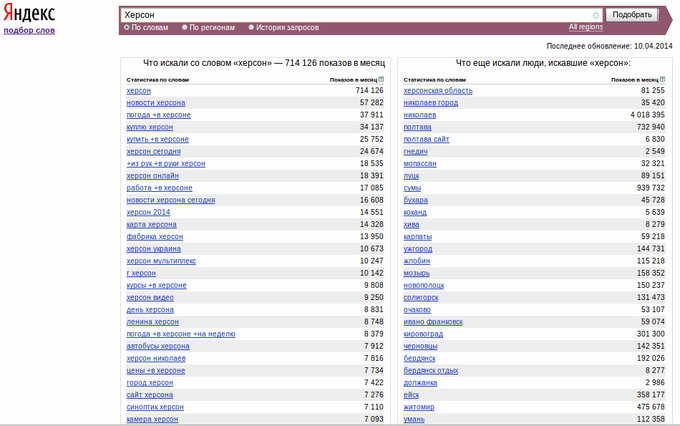
Task: Open the 'жлобин' link
Action: 417,261
